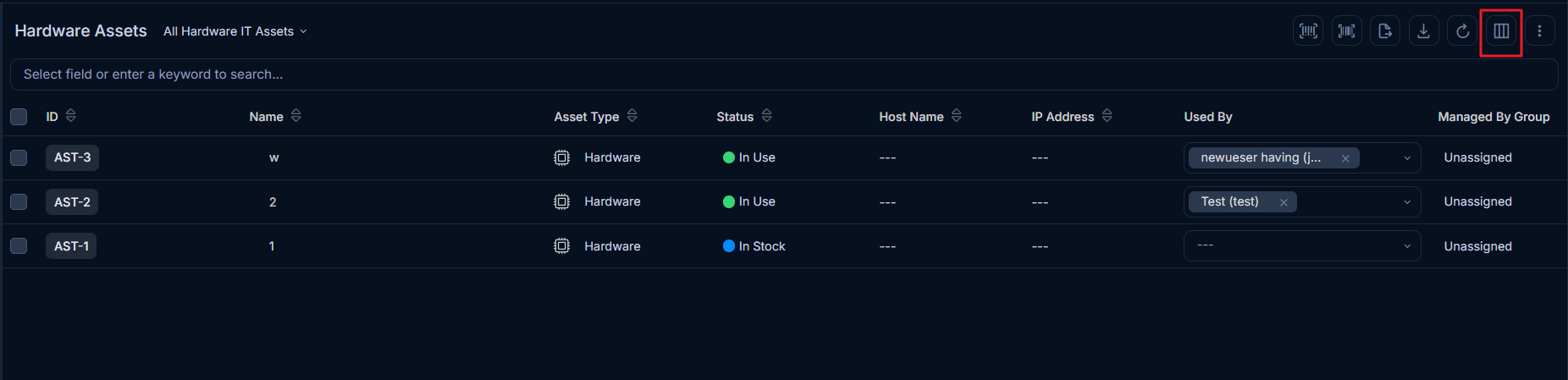Open the three-dot more options menu

point(1539,31)
